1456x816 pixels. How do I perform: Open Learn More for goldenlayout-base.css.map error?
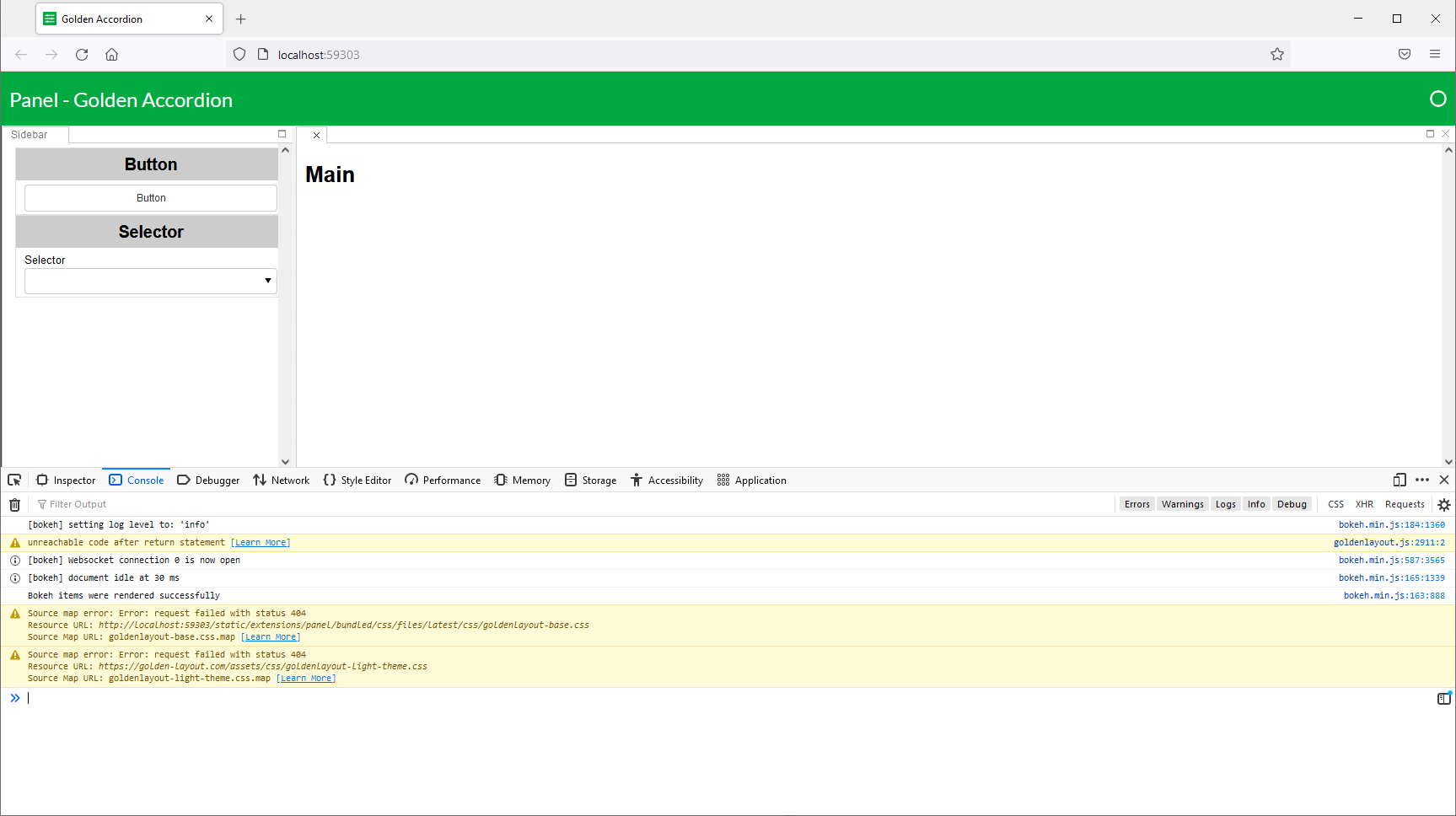point(271,637)
